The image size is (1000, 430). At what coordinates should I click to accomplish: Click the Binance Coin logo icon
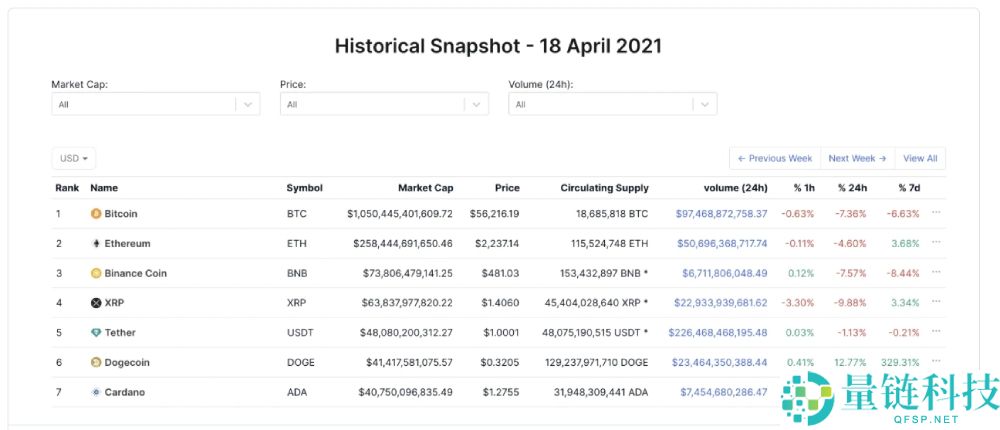(96, 273)
